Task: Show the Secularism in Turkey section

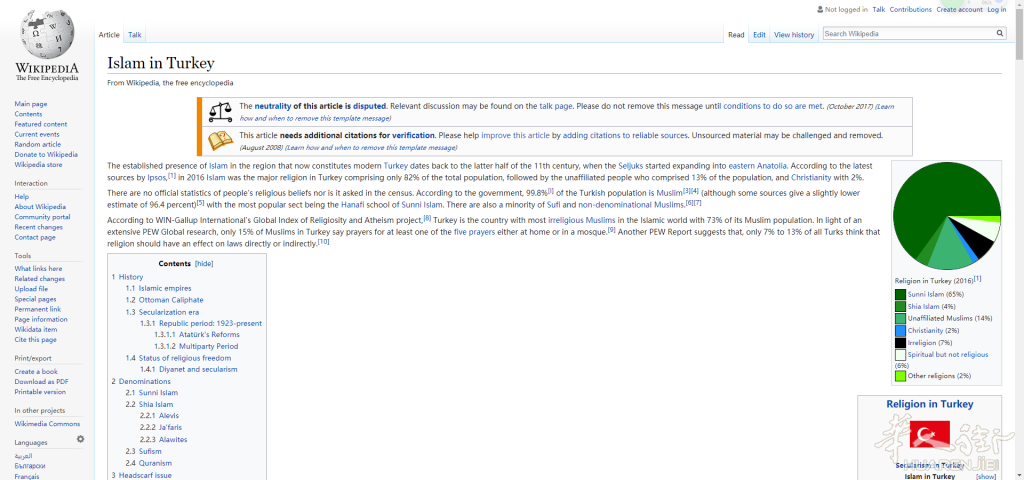Action: point(986,476)
